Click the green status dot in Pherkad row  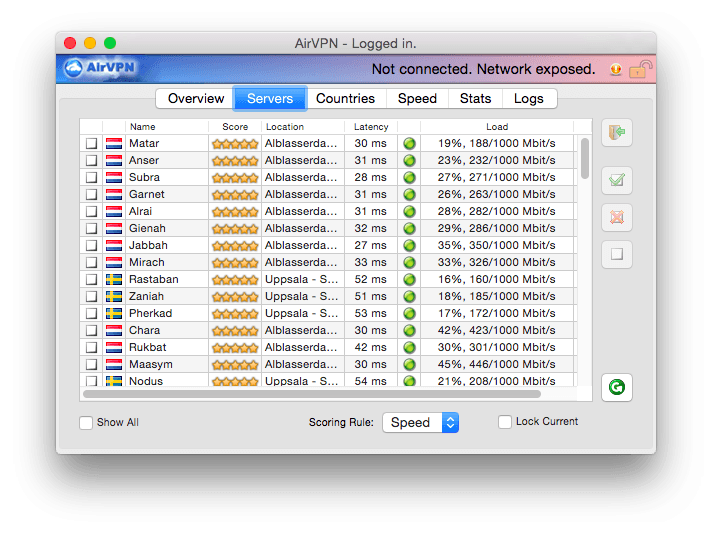pyautogui.click(x=409, y=313)
